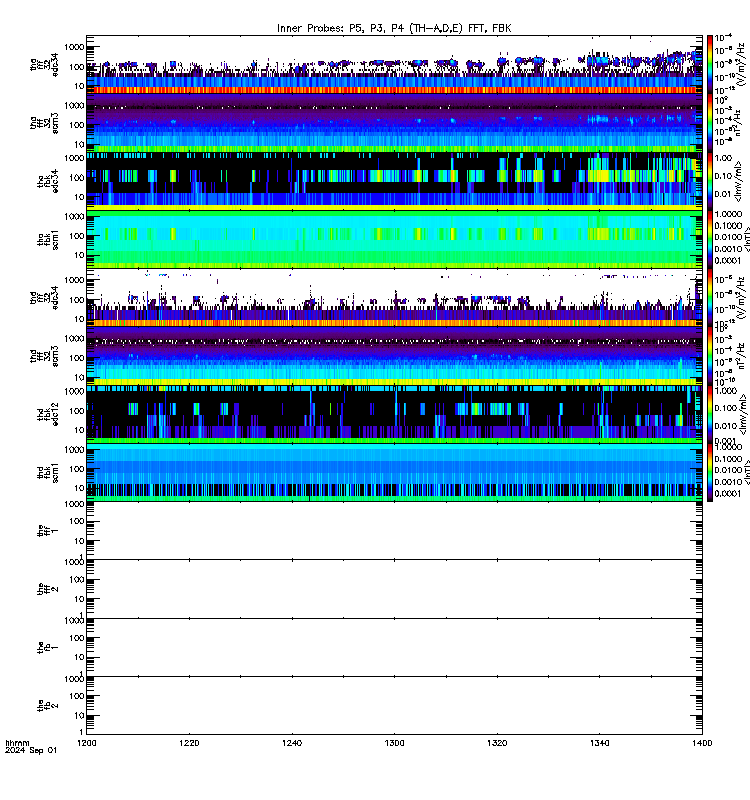This screenshot has width=750, height=800.
Task: Click inside the tha fbk scm1 spectrogram
Action: coord(394,239)
